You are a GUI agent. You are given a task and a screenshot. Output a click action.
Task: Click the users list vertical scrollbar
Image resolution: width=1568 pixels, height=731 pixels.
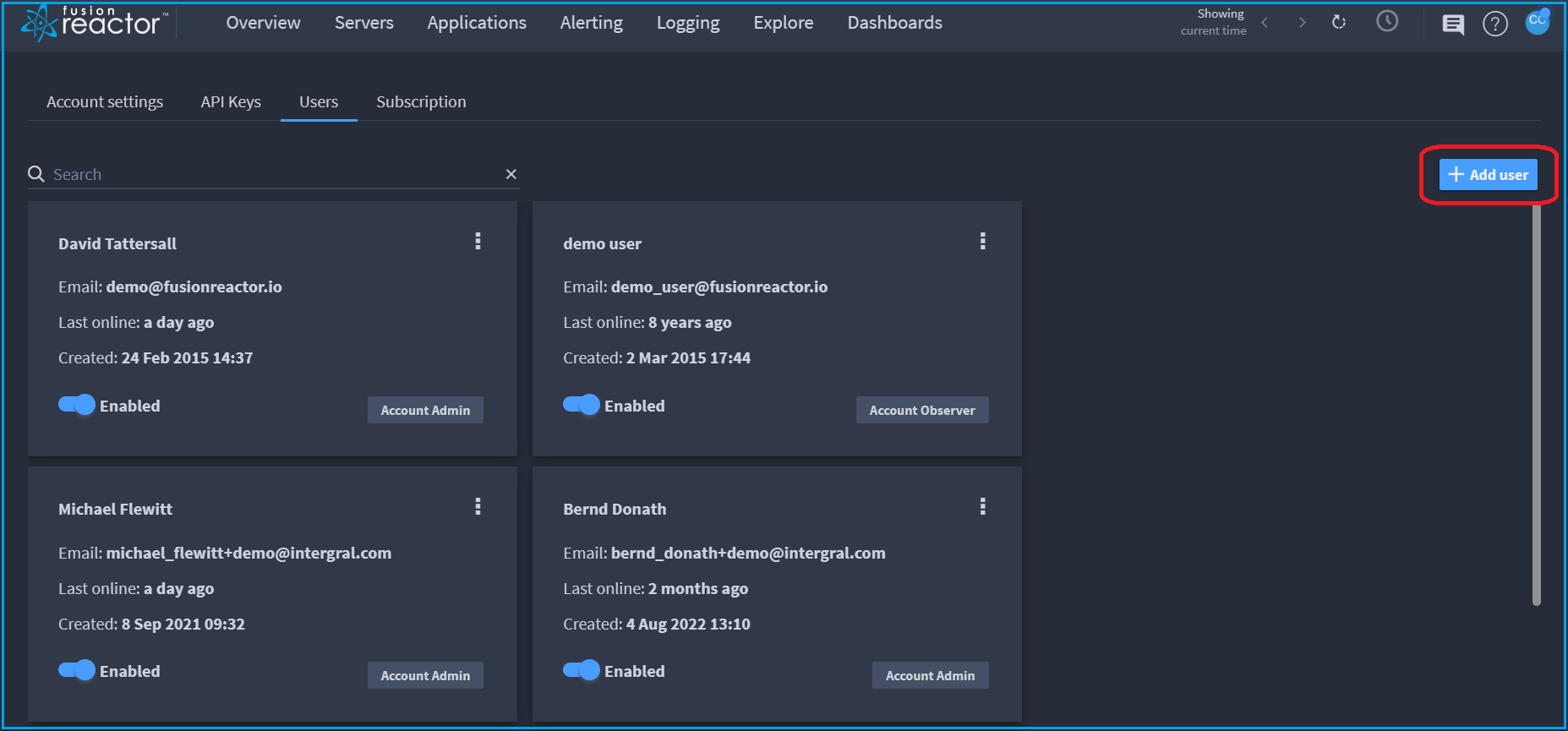click(x=1537, y=404)
